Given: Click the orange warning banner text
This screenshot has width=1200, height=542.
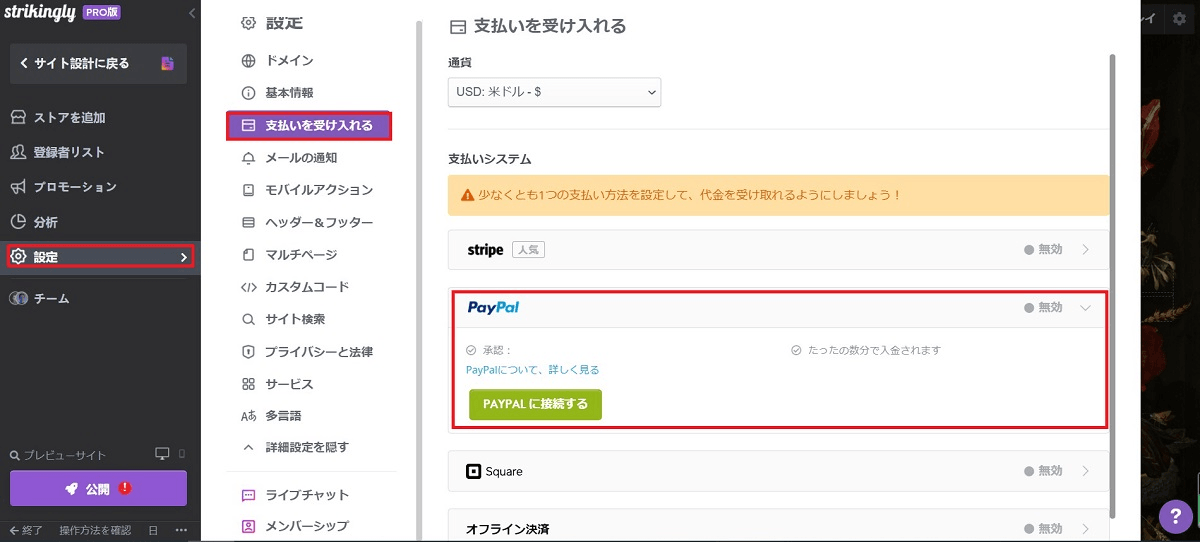Looking at the screenshot, I should coord(689,195).
